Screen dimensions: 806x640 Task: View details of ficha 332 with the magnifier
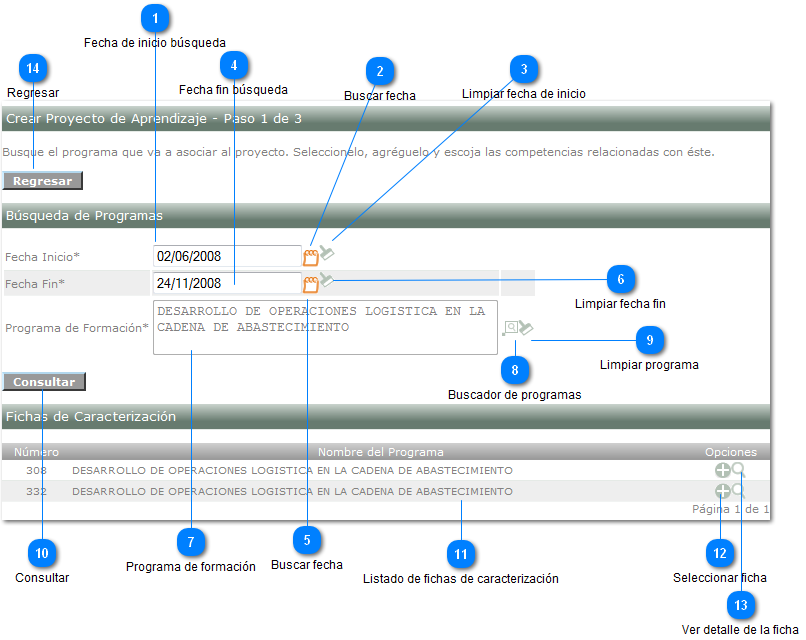coord(739,490)
